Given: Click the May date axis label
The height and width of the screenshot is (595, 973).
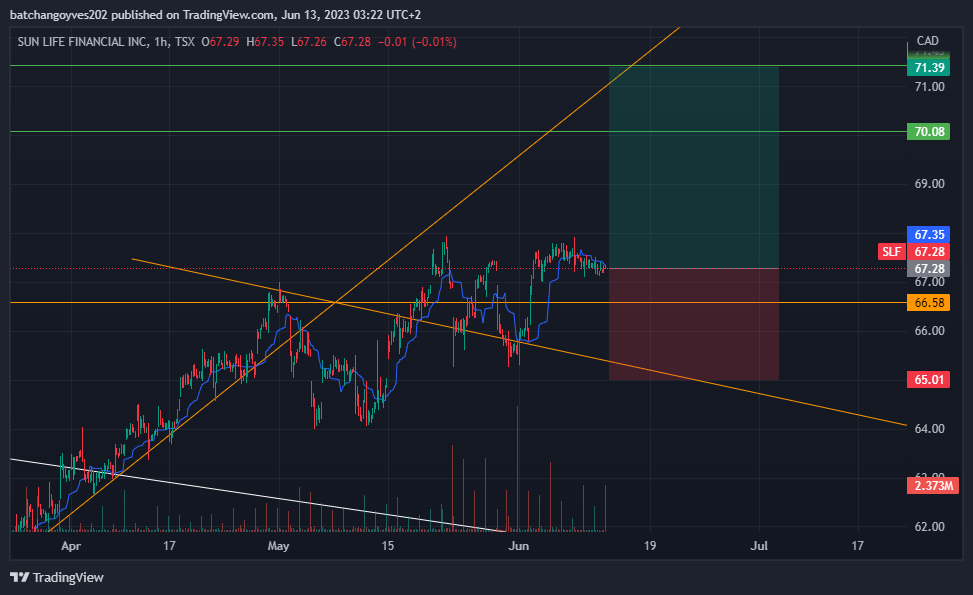Looking at the screenshot, I should (278, 546).
